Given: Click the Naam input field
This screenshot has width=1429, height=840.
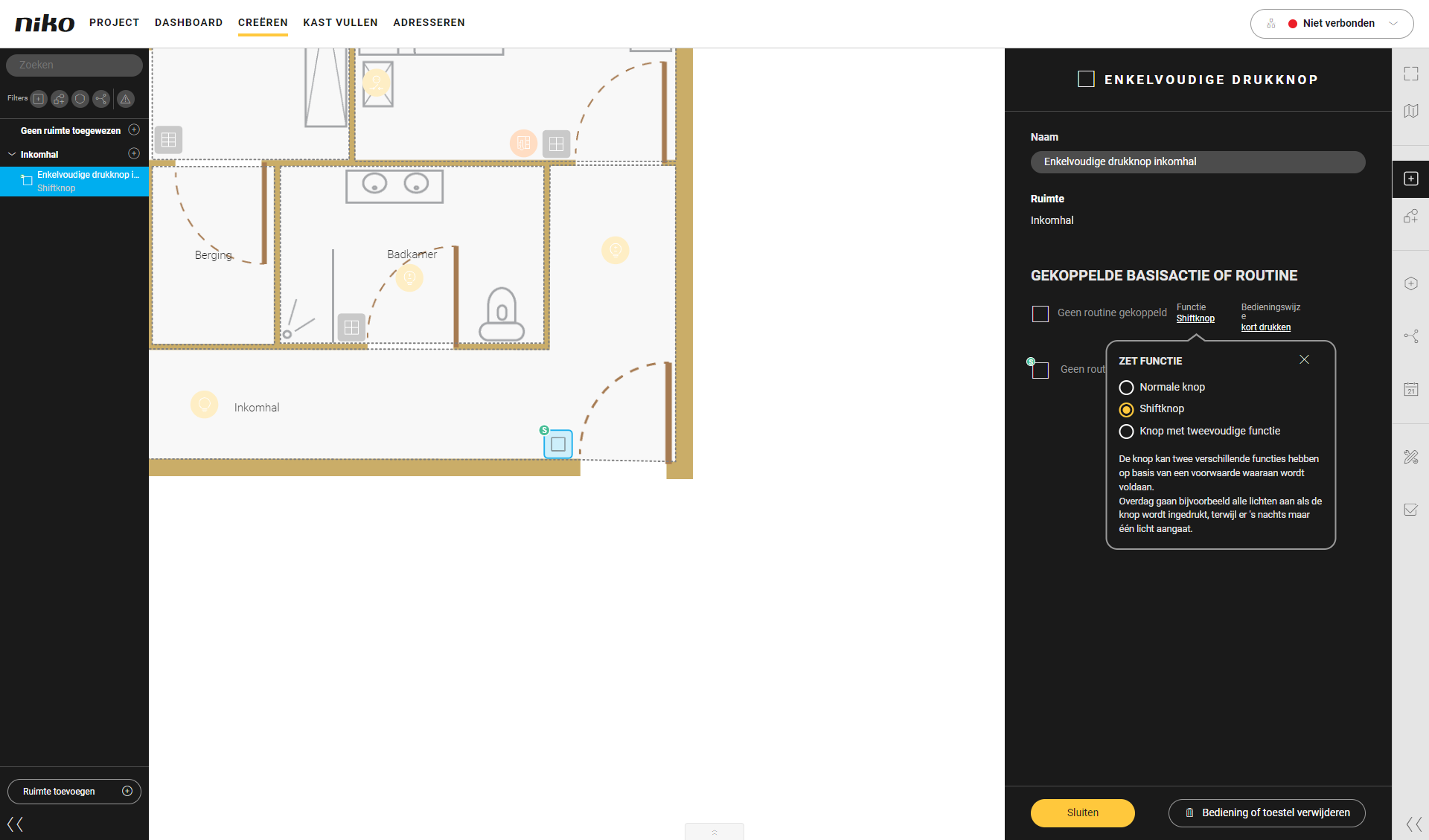Looking at the screenshot, I should [x=1197, y=162].
